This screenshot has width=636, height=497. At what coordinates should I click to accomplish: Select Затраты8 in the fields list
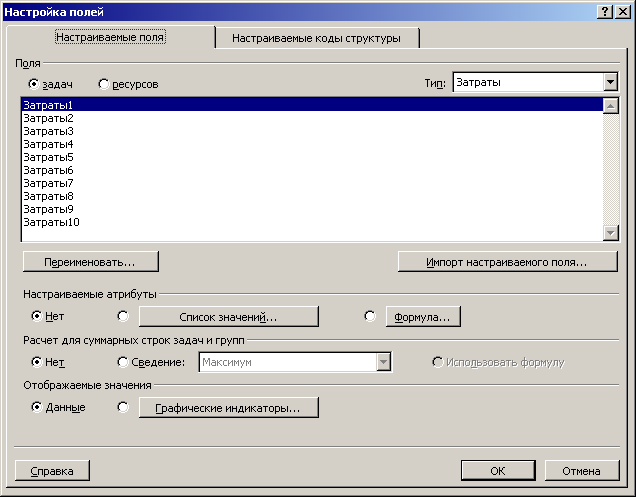tap(312, 196)
